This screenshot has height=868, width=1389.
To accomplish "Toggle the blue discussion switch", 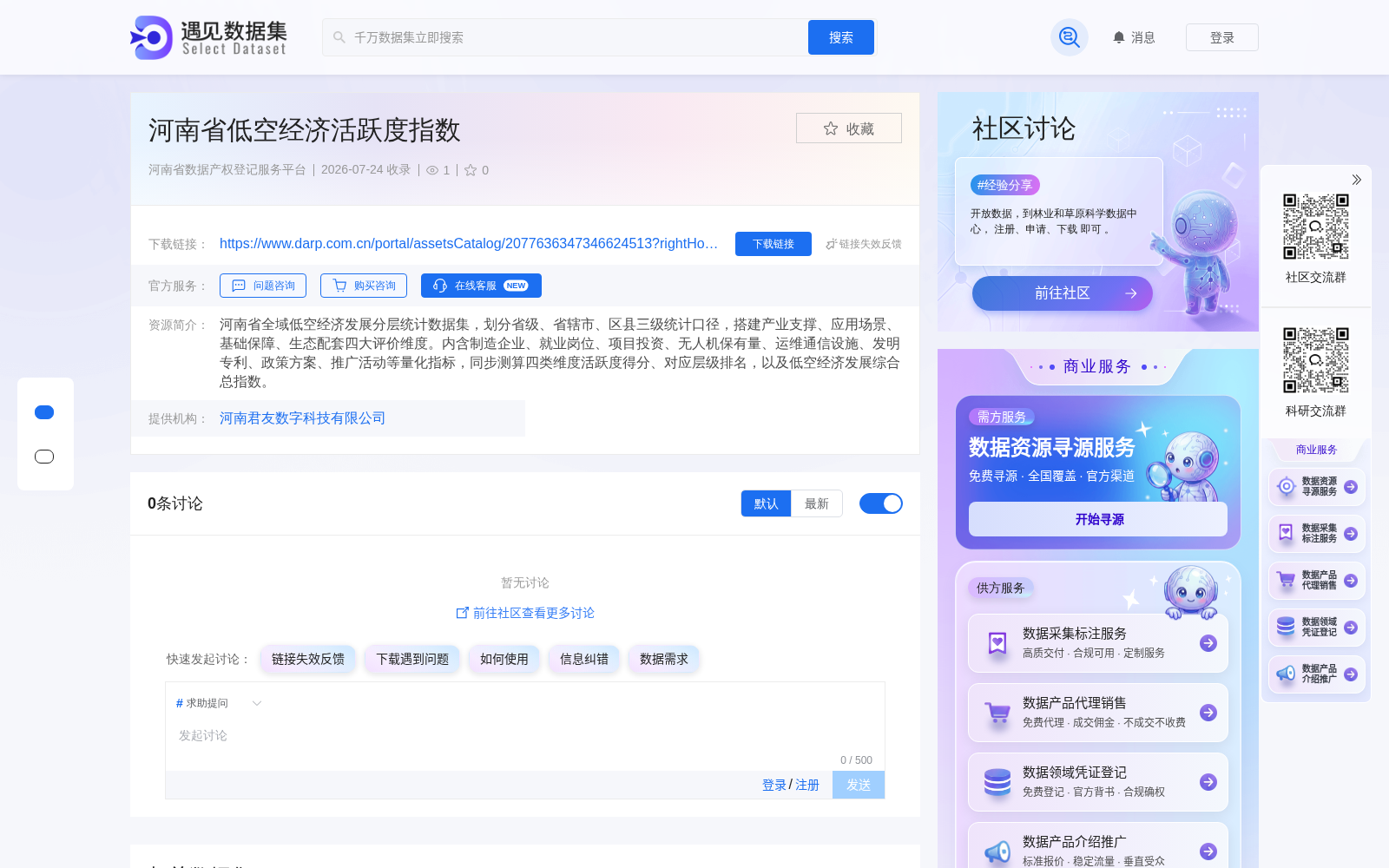I will tap(881, 503).
